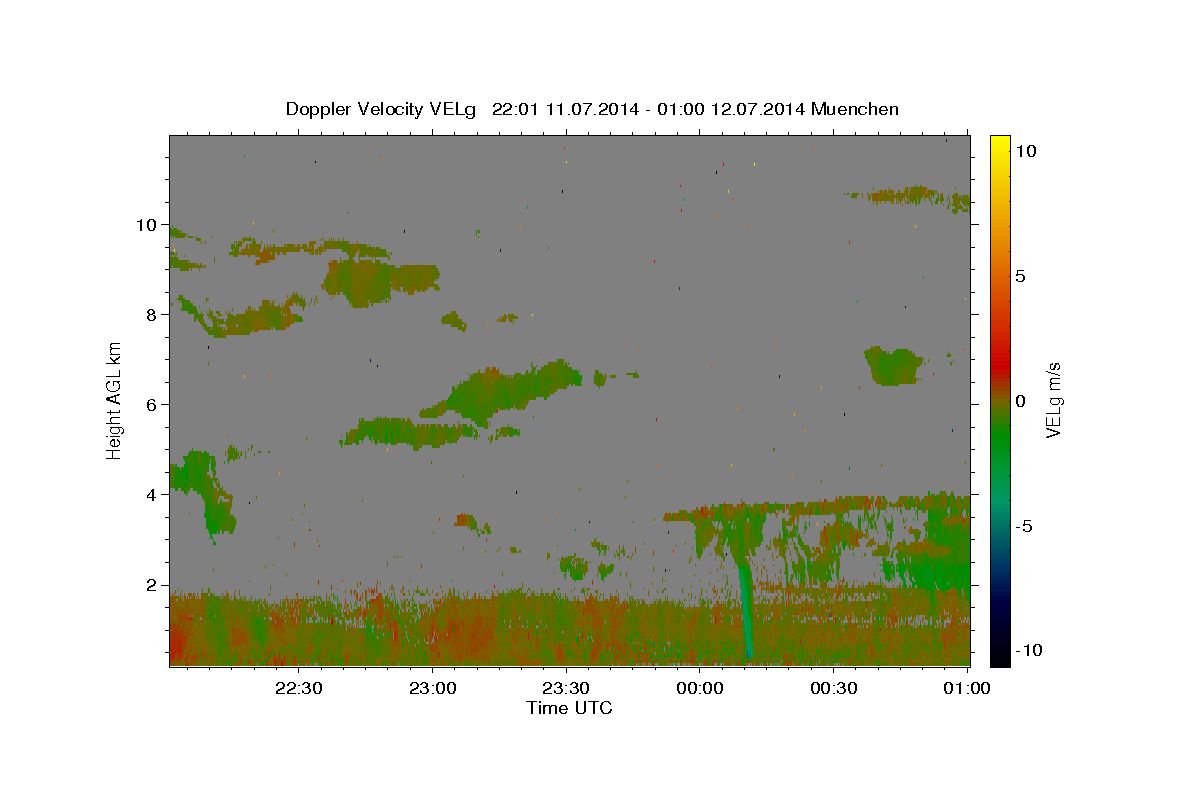Pick the yellow top of the colorbar
The image size is (1200, 800).
[999, 145]
